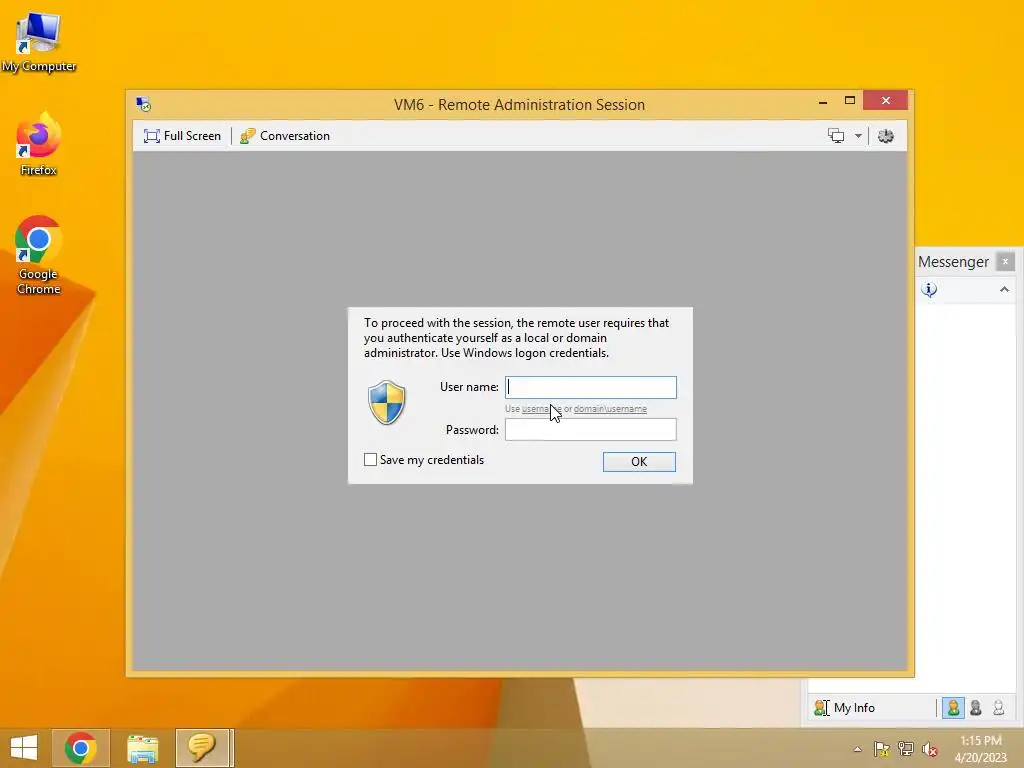Open the taskbar clock and date
1024x768 pixels.
pyautogui.click(x=980, y=749)
